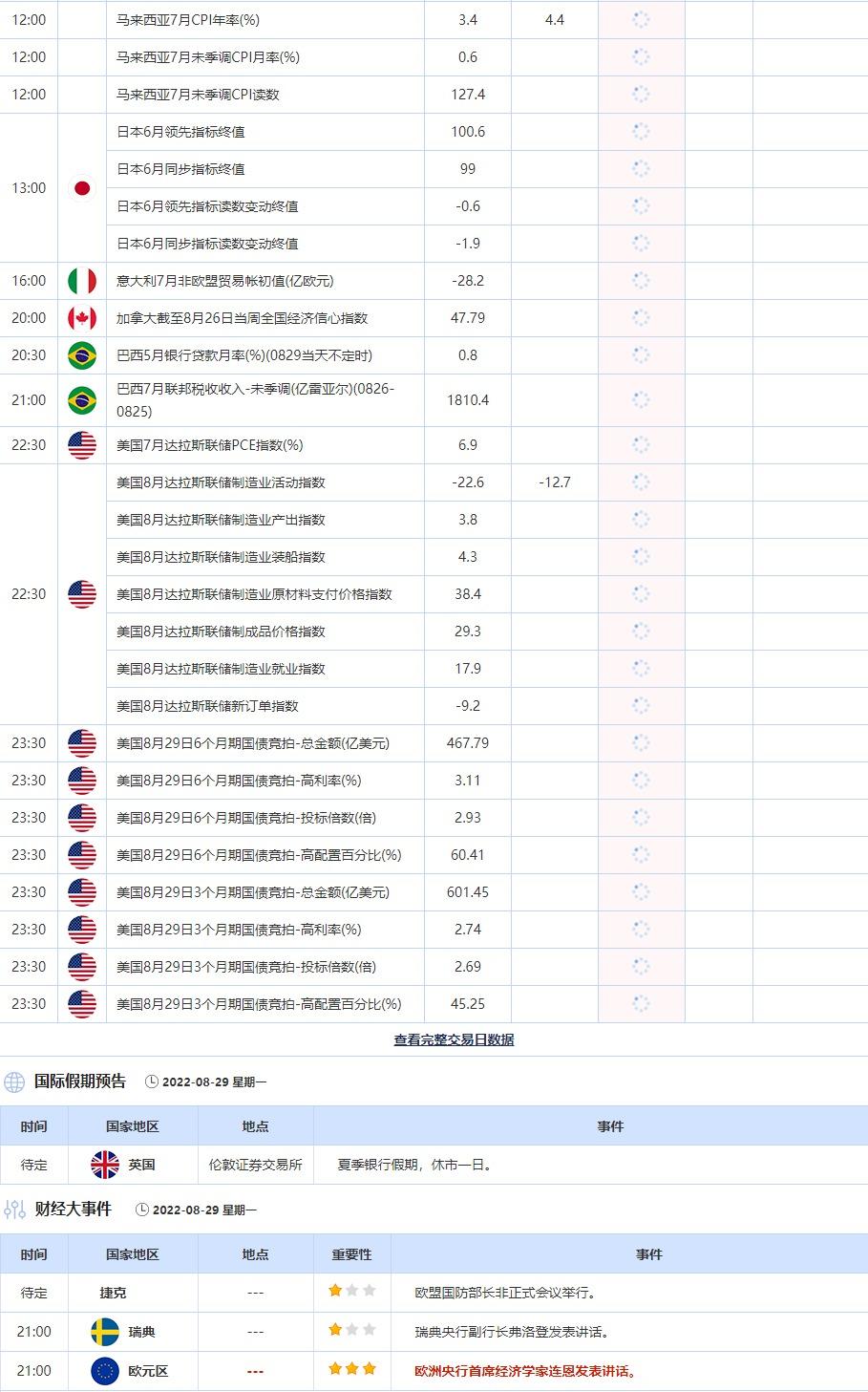The image size is (868, 1392).
Task: Click the 国家地区 header in the holiday table
Action: (x=132, y=1126)
